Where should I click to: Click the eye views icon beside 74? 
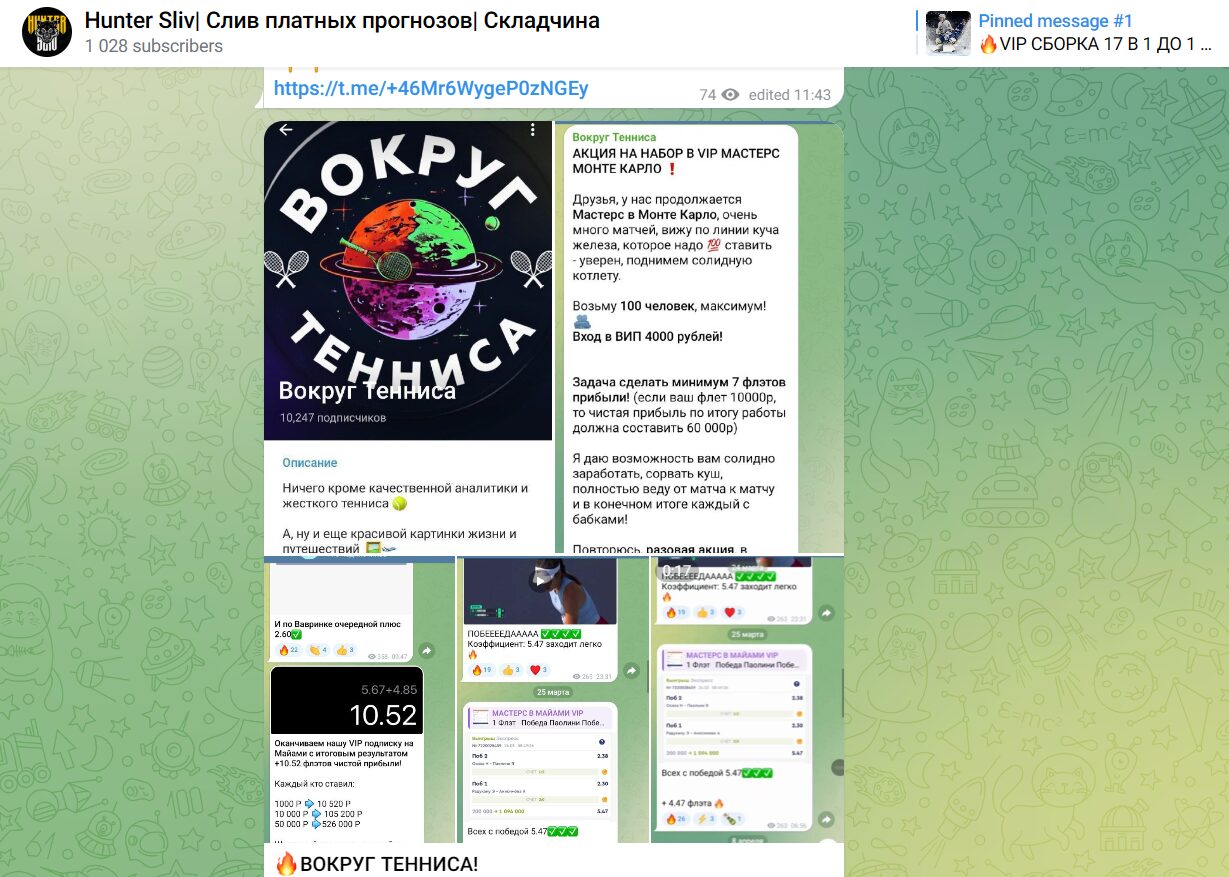730,95
